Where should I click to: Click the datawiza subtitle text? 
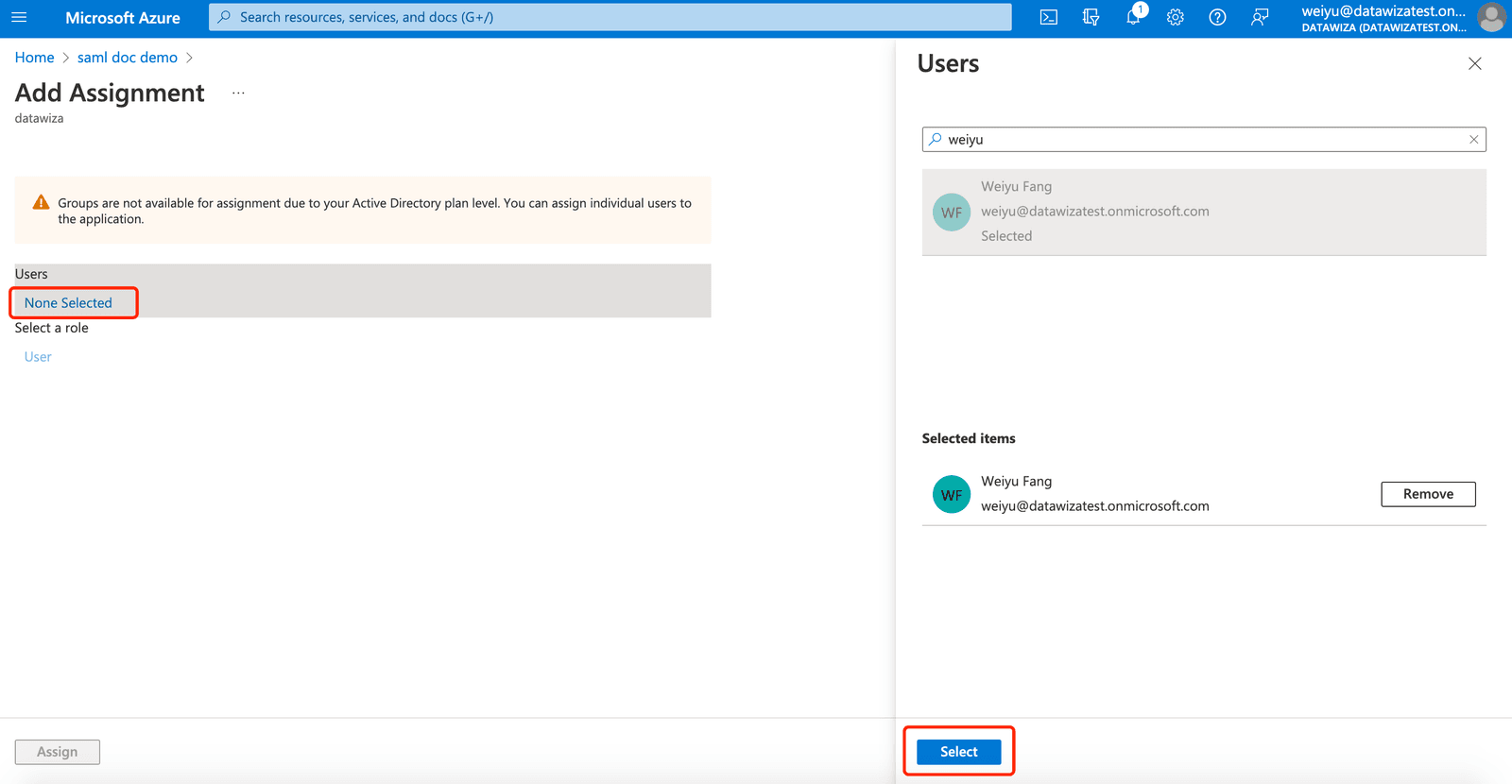tap(40, 118)
